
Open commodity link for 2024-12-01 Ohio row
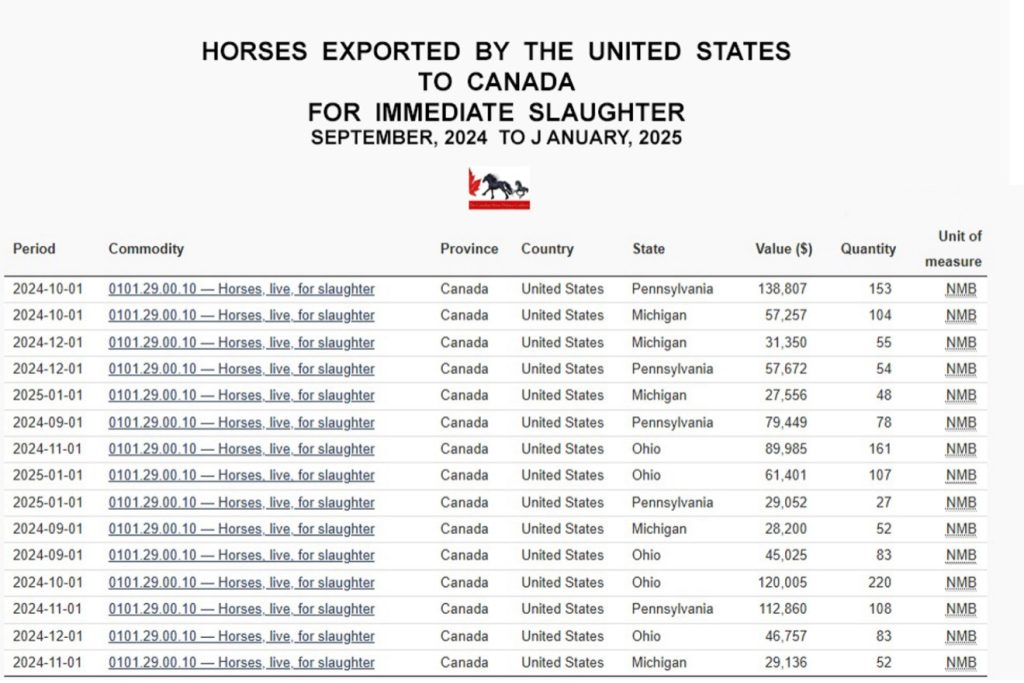click(241, 636)
